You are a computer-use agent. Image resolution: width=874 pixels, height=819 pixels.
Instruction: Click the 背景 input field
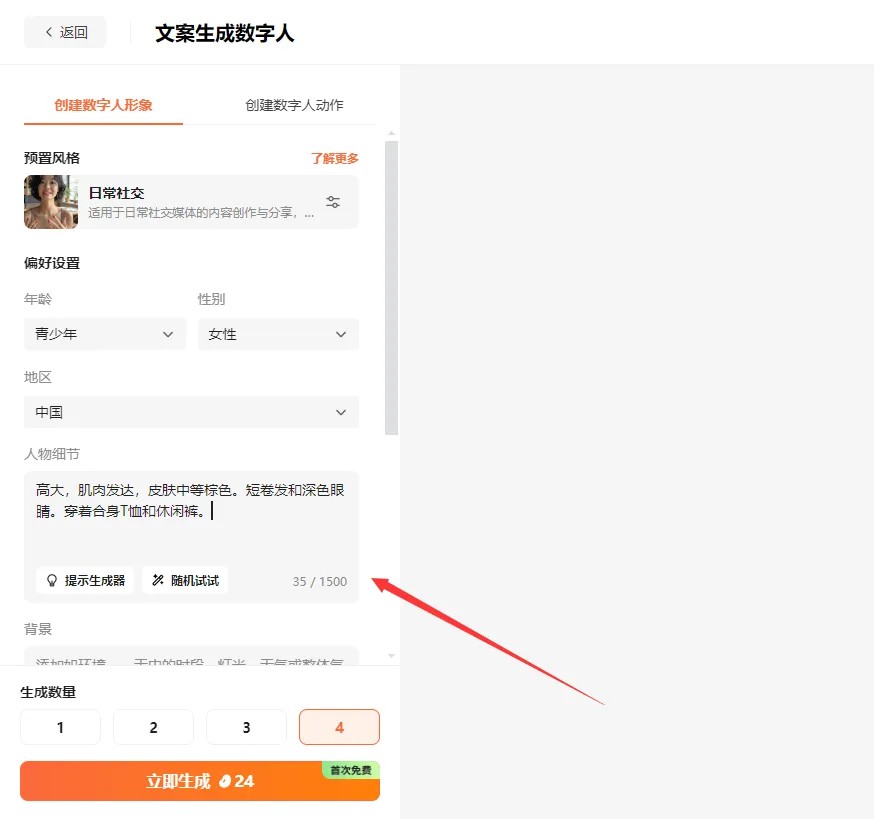[x=191, y=656]
